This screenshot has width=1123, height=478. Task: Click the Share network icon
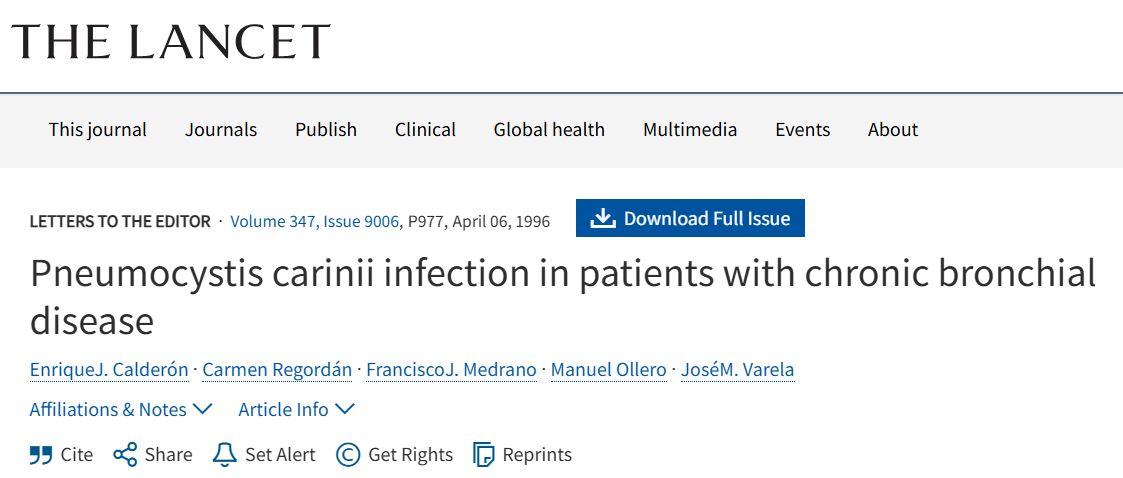pos(125,455)
